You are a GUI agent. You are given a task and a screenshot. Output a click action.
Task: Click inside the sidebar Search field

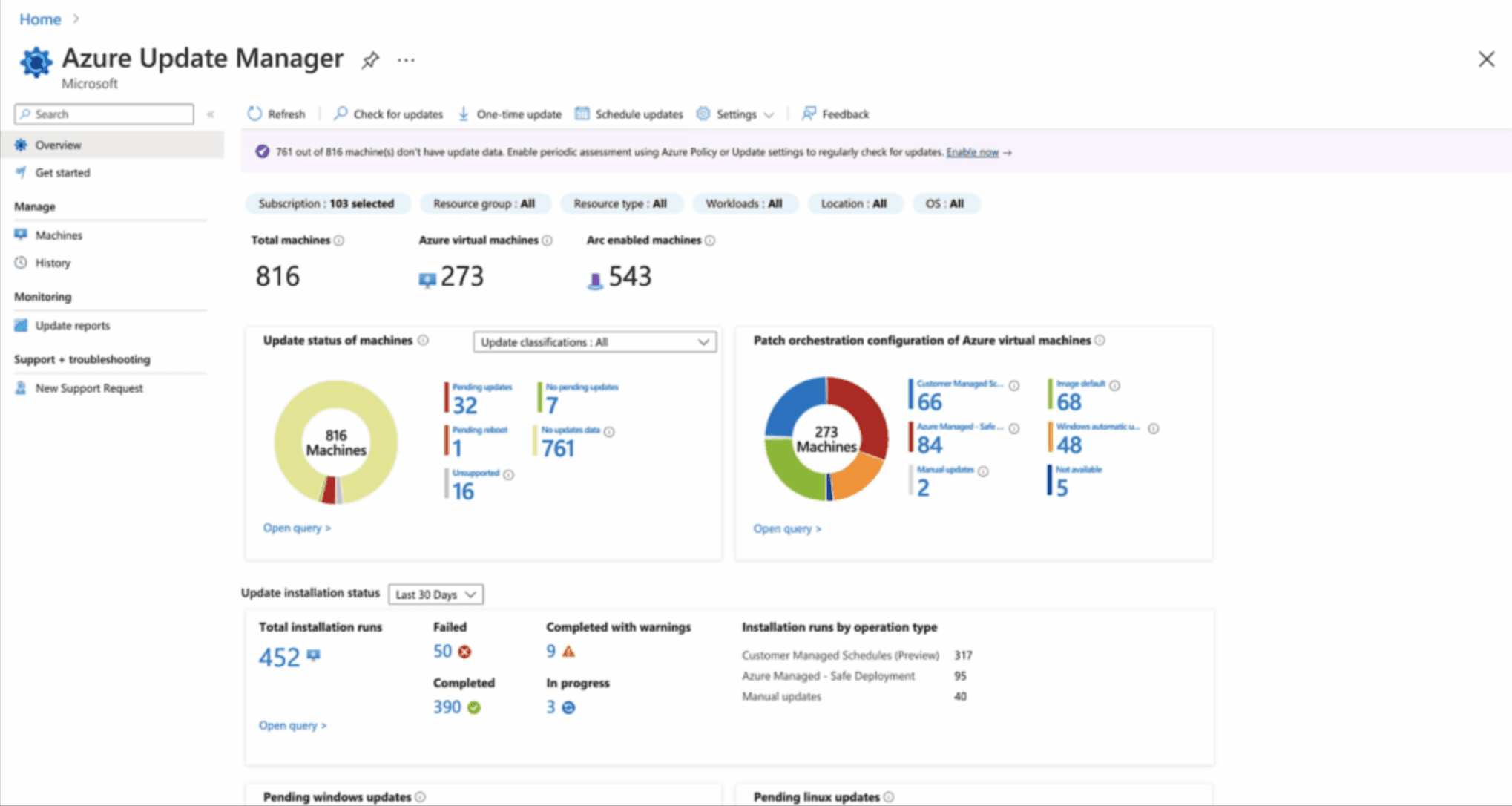click(x=102, y=114)
